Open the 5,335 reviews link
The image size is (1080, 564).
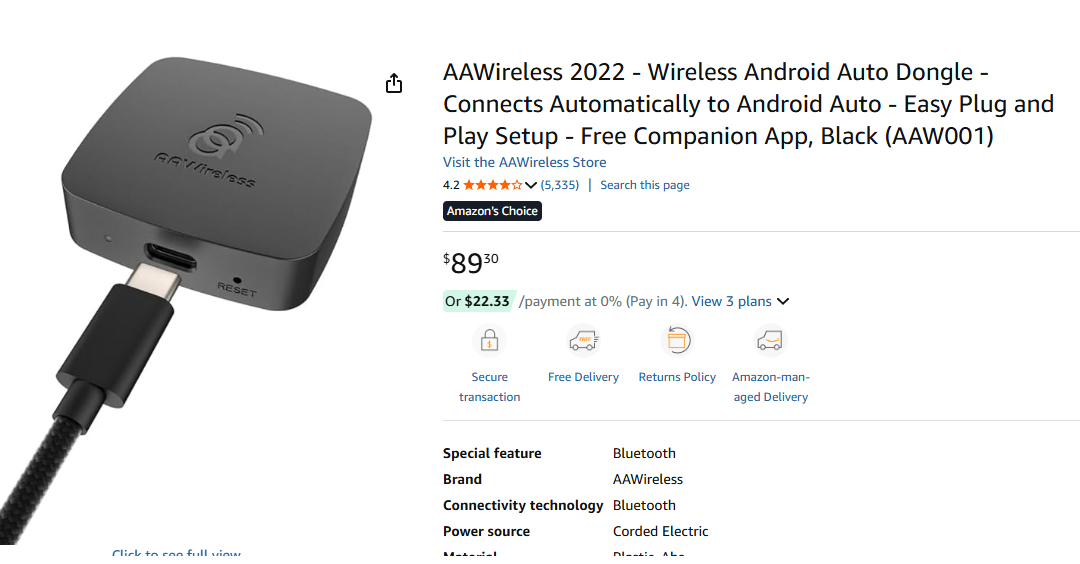[x=560, y=185]
